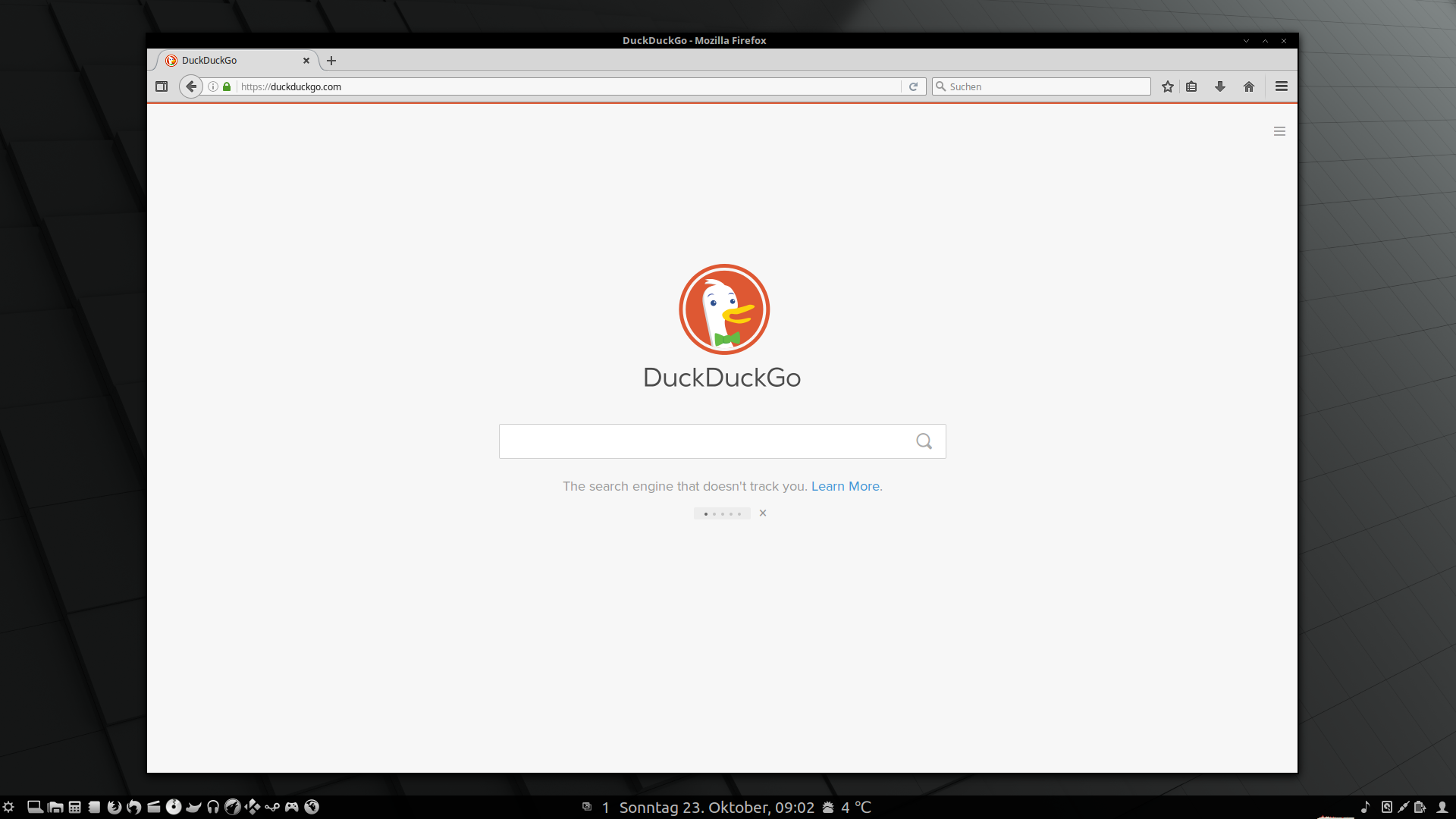Launch Firefox from the panel
Screen dimensions: 1456x819
click(x=115, y=807)
